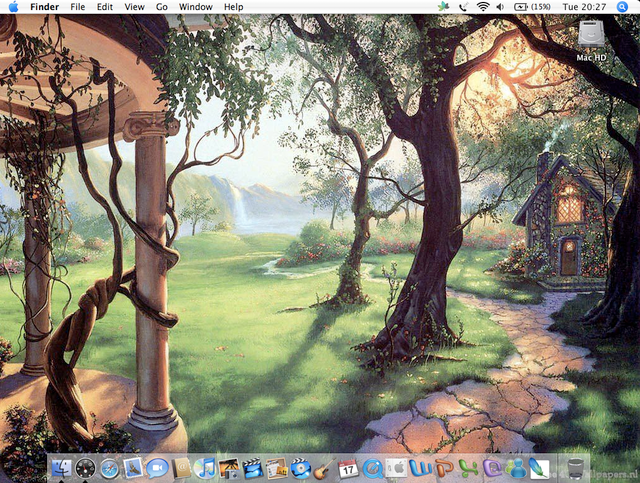Launch Microsoft PowerPoint from dock
Image resolution: width=640 pixels, height=483 pixels.
pos(444,468)
